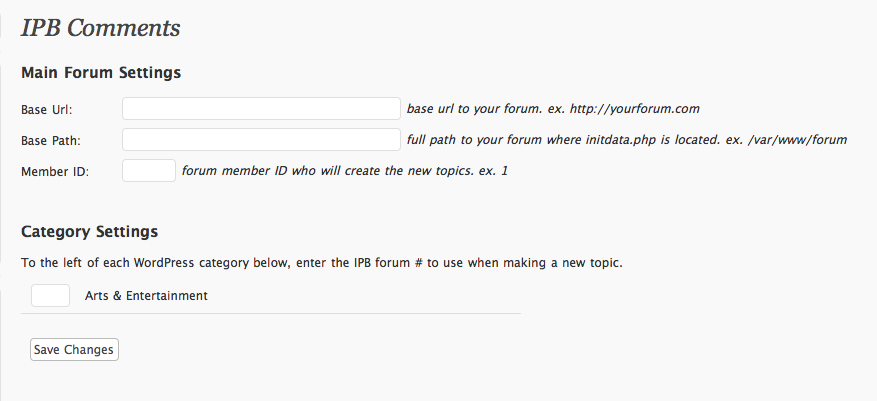The height and width of the screenshot is (401, 877).
Task: Select the Member ID input box
Action: pos(149,171)
